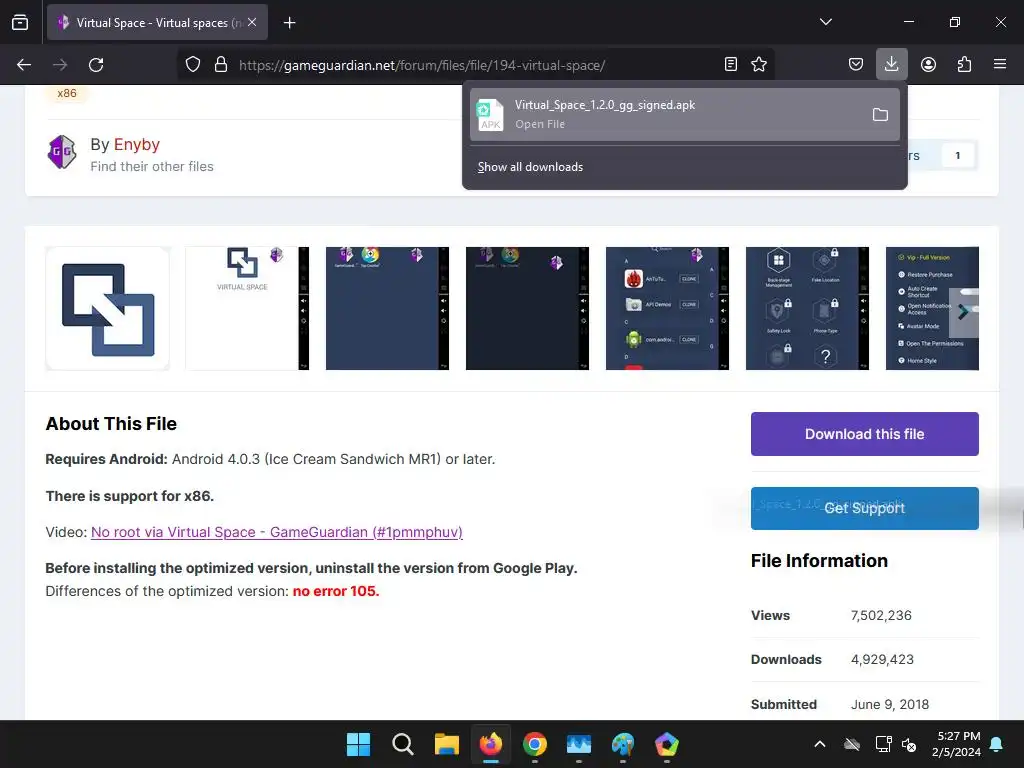
Task: Click Windows Start button
Action: [x=359, y=744]
